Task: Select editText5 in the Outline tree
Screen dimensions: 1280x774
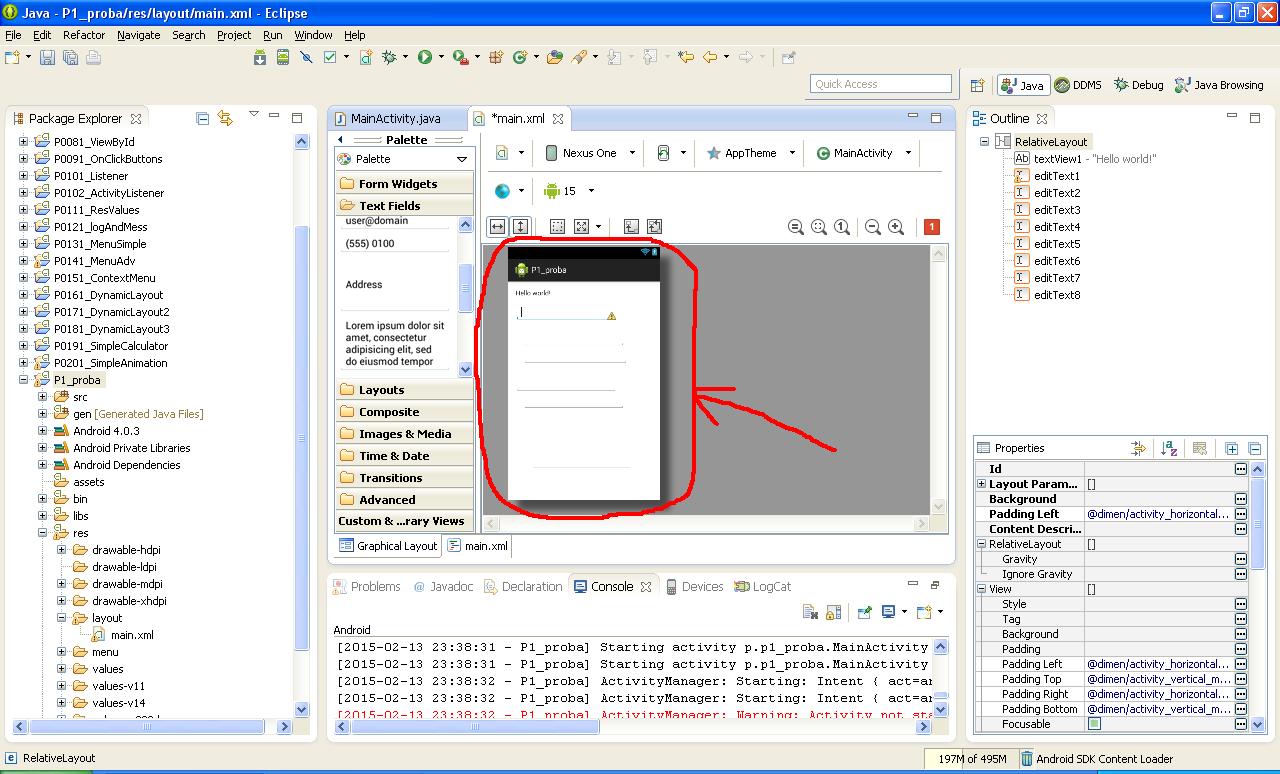Action: tap(1056, 244)
